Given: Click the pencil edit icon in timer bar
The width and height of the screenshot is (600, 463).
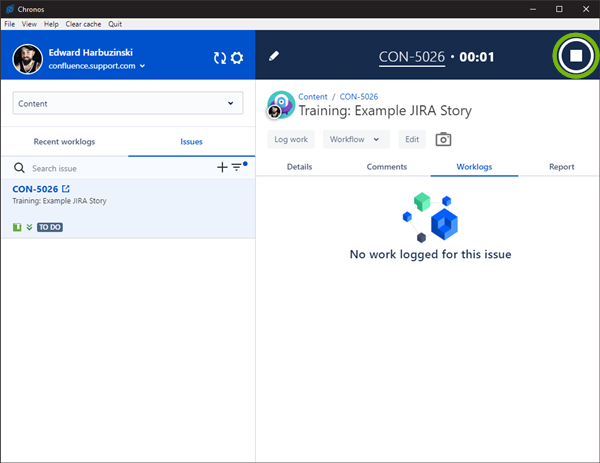Looking at the screenshot, I should [x=274, y=56].
